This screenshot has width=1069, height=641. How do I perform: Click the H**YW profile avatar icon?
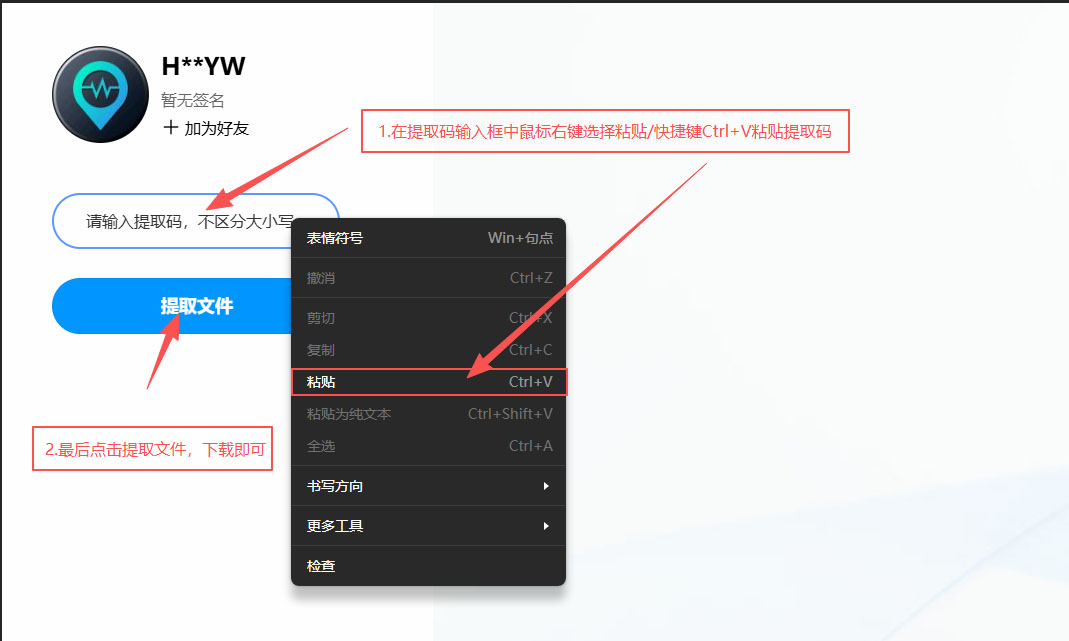[x=100, y=93]
